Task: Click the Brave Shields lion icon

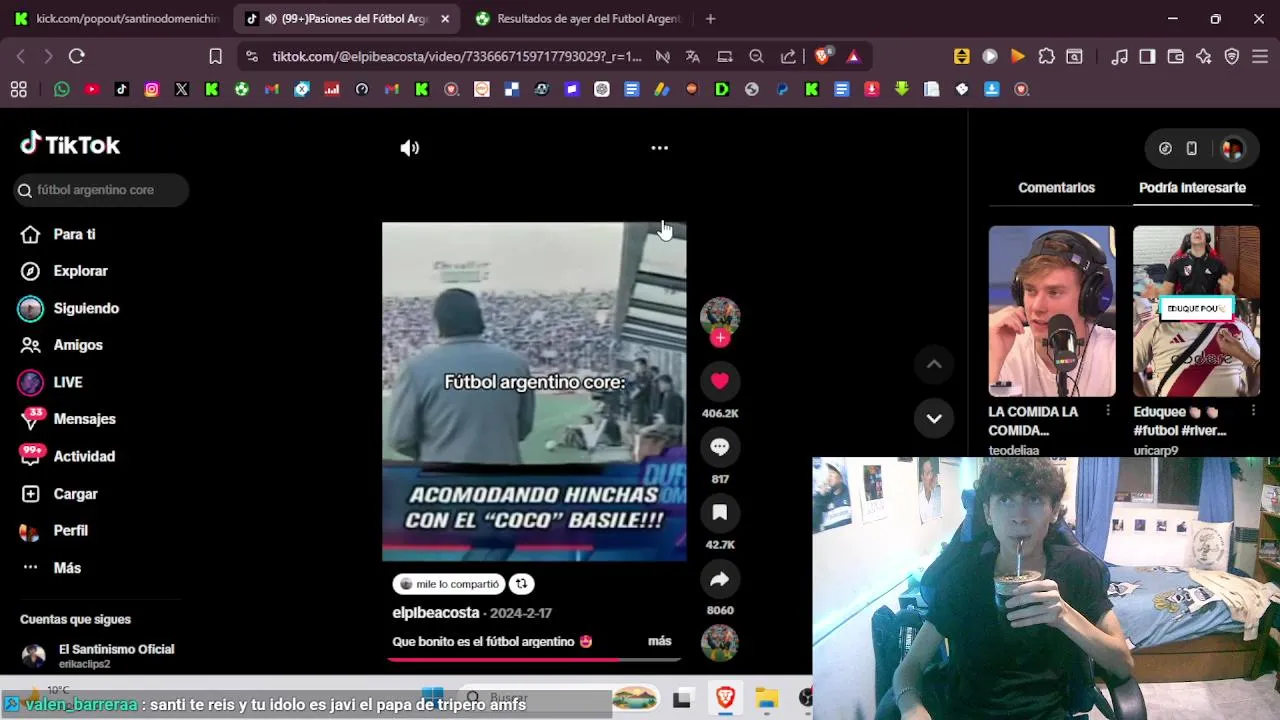Action: [x=822, y=57]
